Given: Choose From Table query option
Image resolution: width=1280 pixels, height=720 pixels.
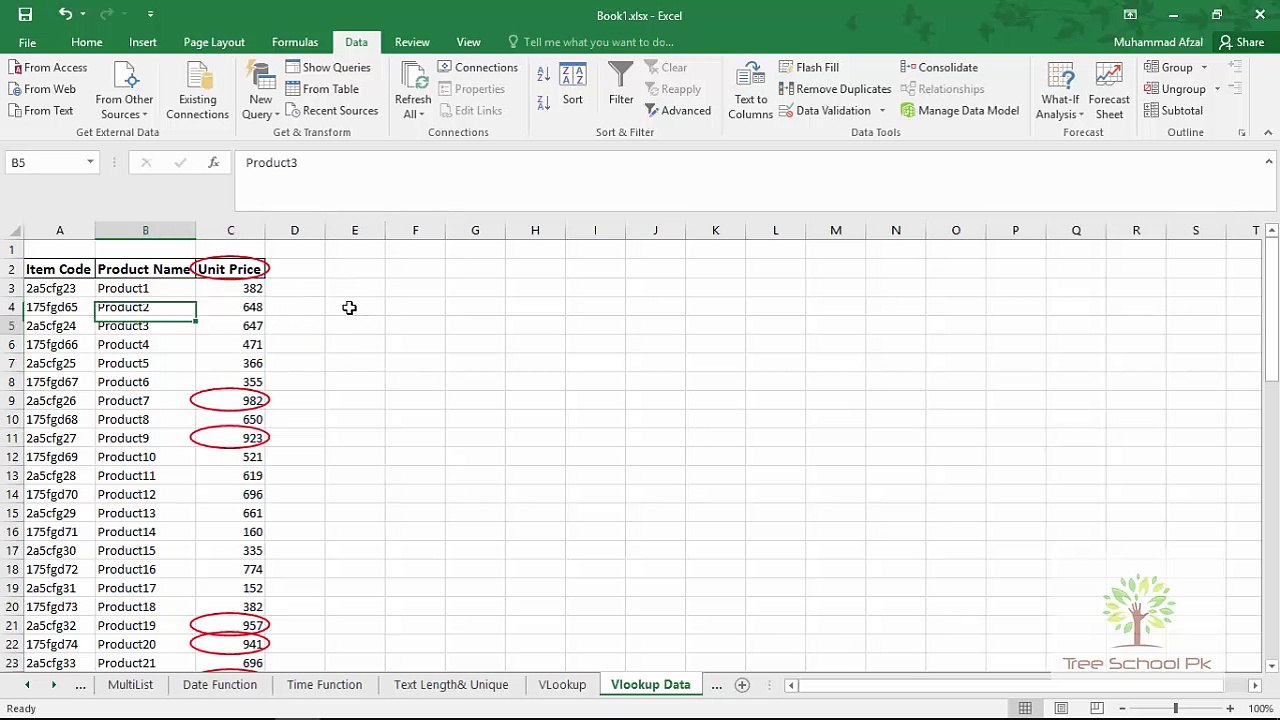Looking at the screenshot, I should tap(322, 89).
